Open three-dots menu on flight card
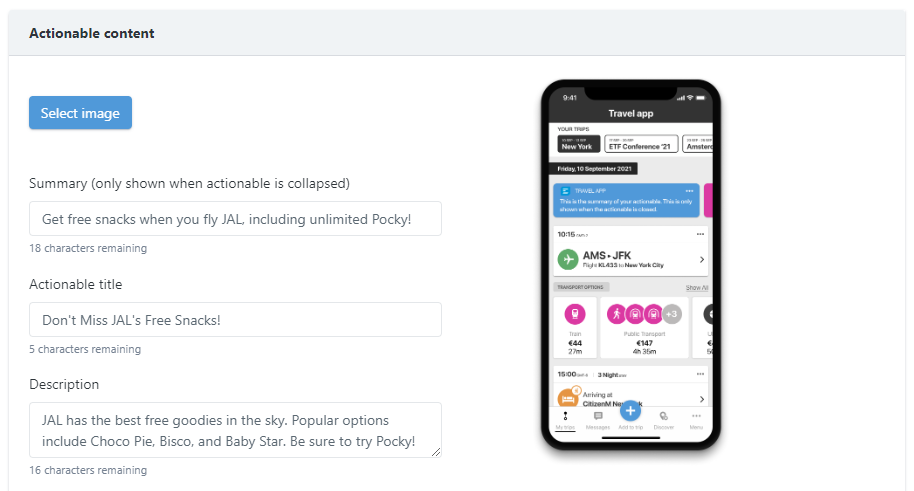Viewport: 914px width, 491px height. (x=700, y=234)
